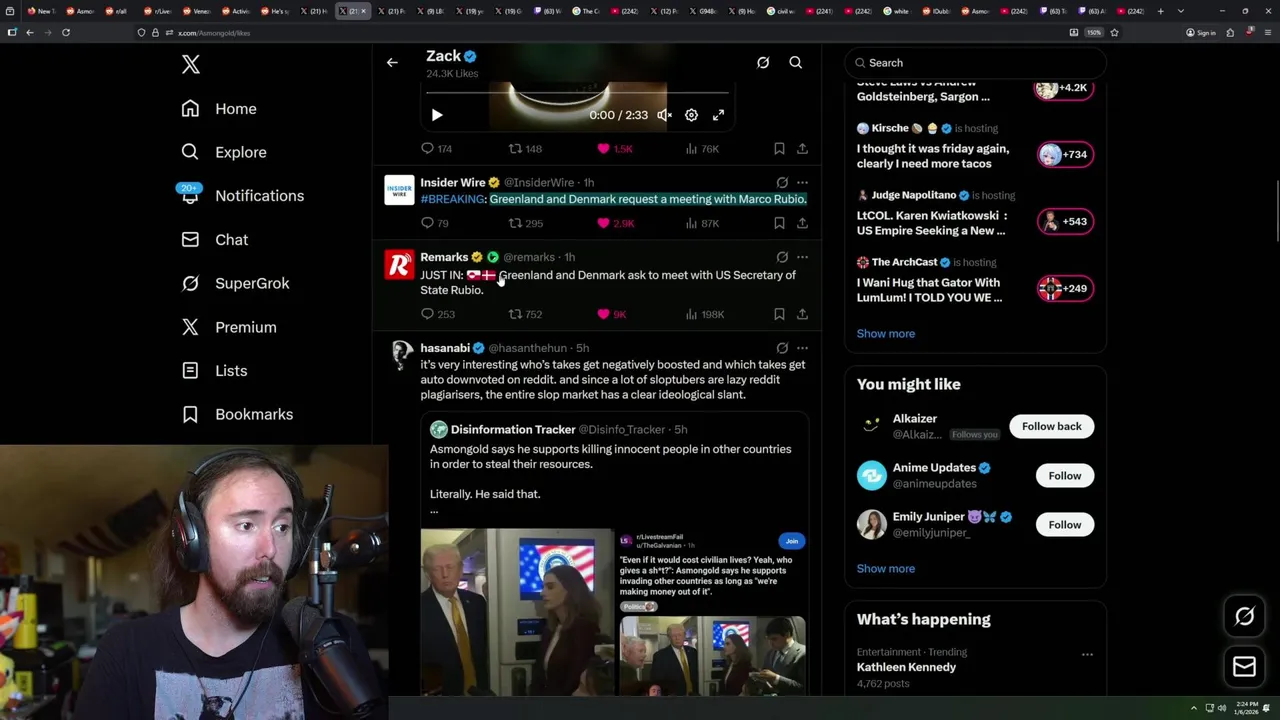Play the video in the top post
Screen dimensions: 1280x720
pos(437,115)
